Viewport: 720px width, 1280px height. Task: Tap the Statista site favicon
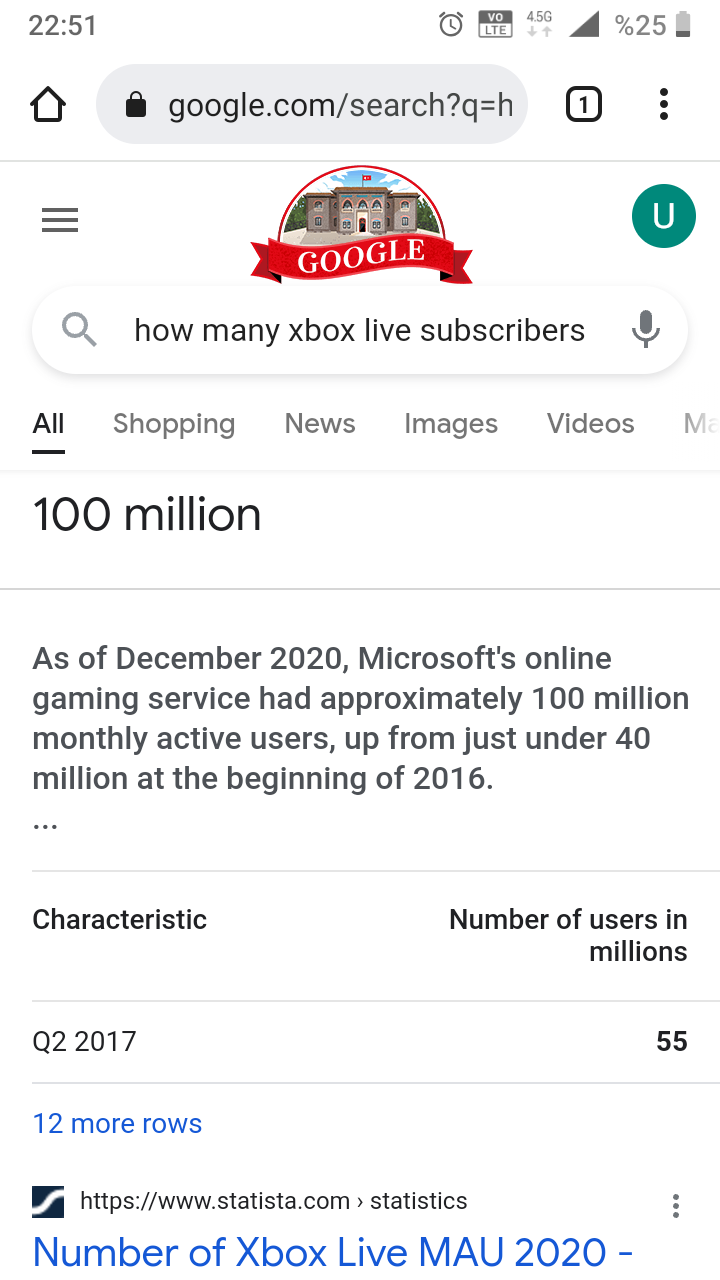coord(48,1201)
